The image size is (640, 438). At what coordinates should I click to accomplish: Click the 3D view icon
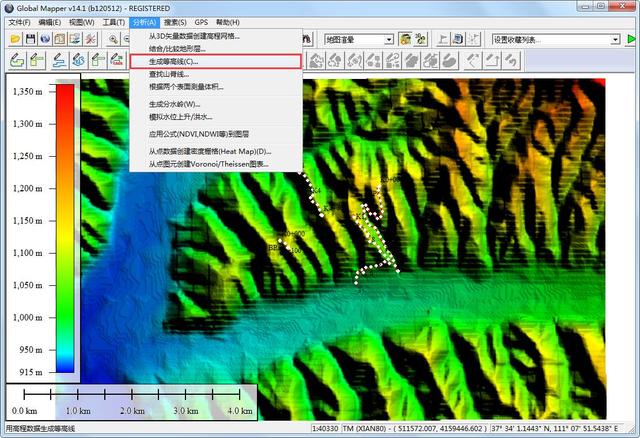click(x=420, y=39)
